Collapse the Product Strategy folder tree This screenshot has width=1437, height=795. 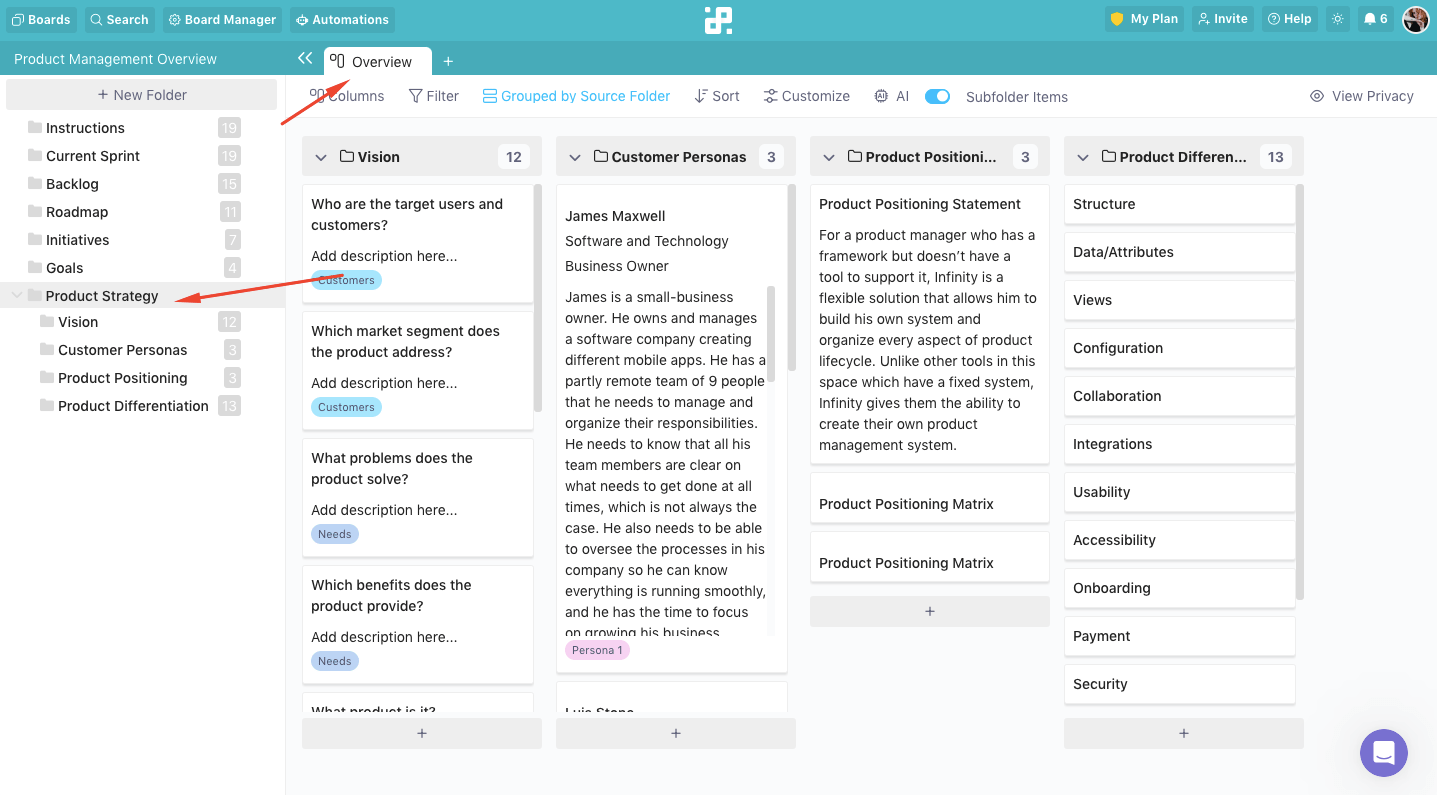[x=16, y=295]
